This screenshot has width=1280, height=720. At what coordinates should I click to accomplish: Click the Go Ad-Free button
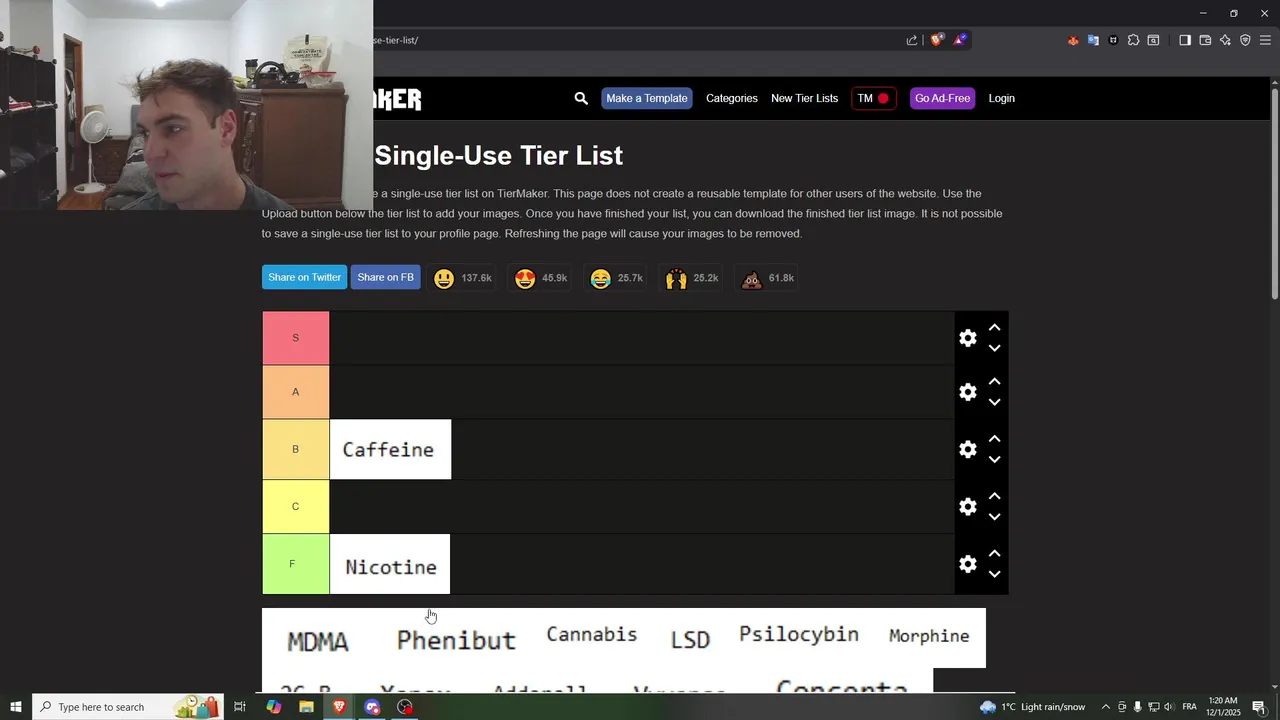click(x=942, y=98)
